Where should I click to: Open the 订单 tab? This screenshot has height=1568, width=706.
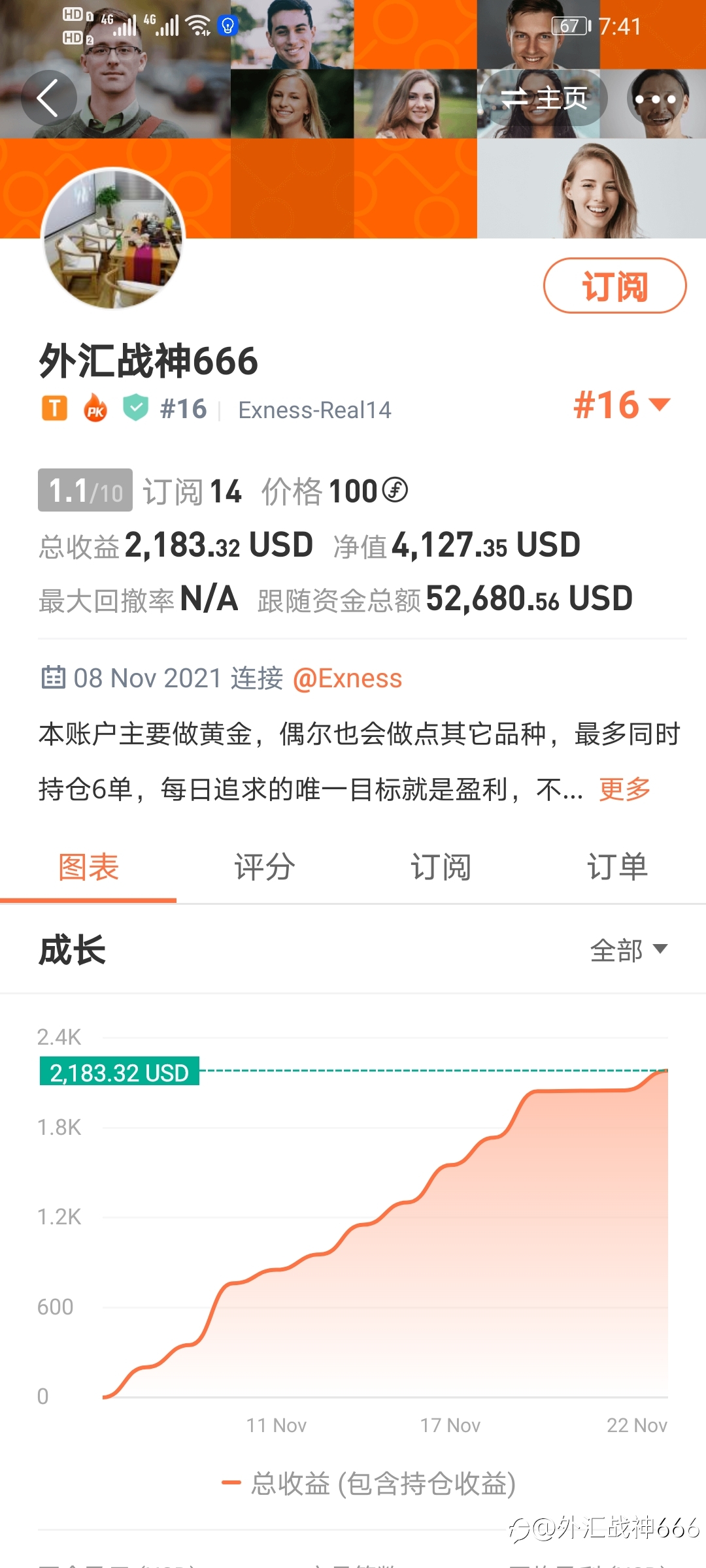(x=617, y=868)
